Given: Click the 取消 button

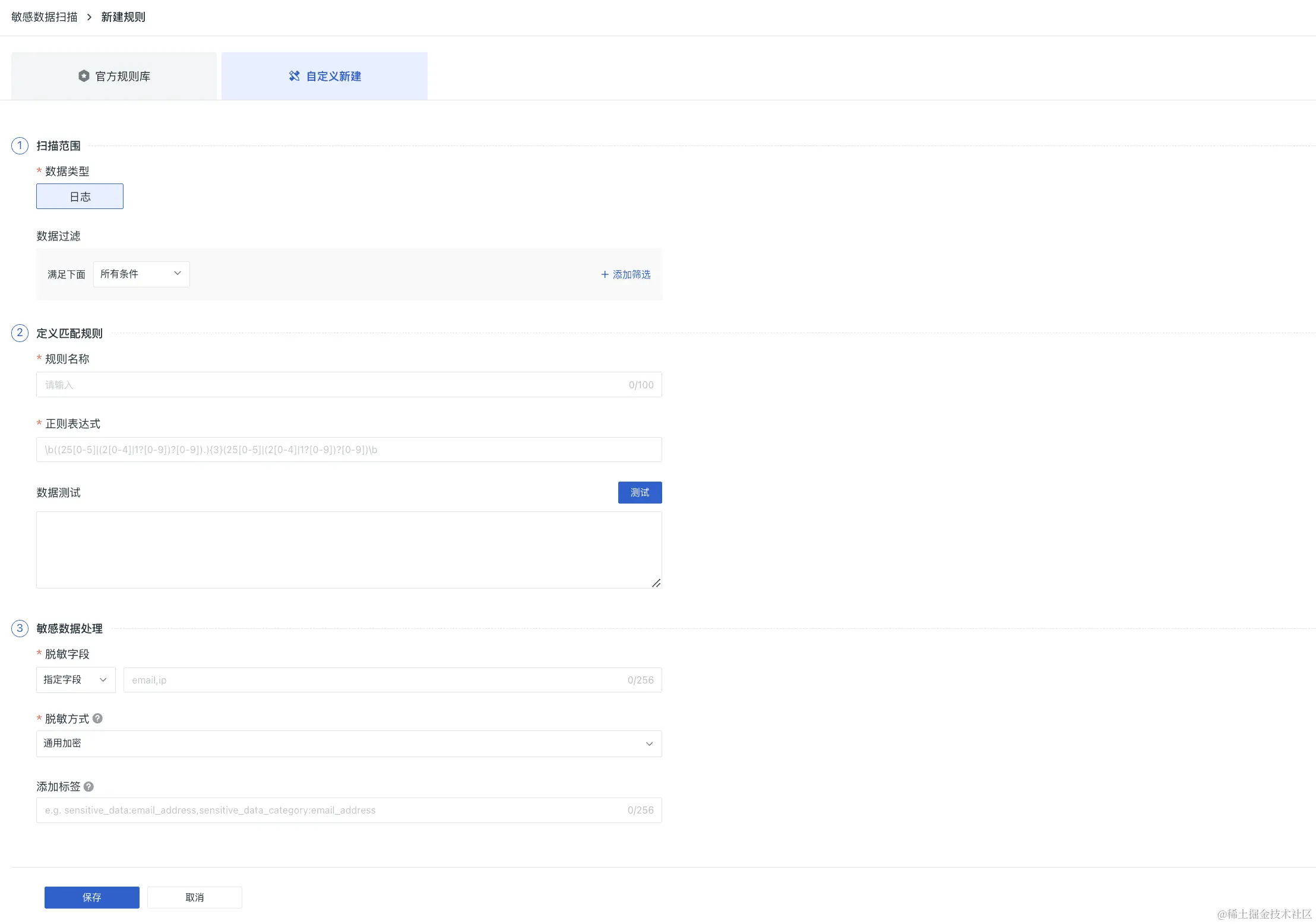Looking at the screenshot, I should (194, 897).
